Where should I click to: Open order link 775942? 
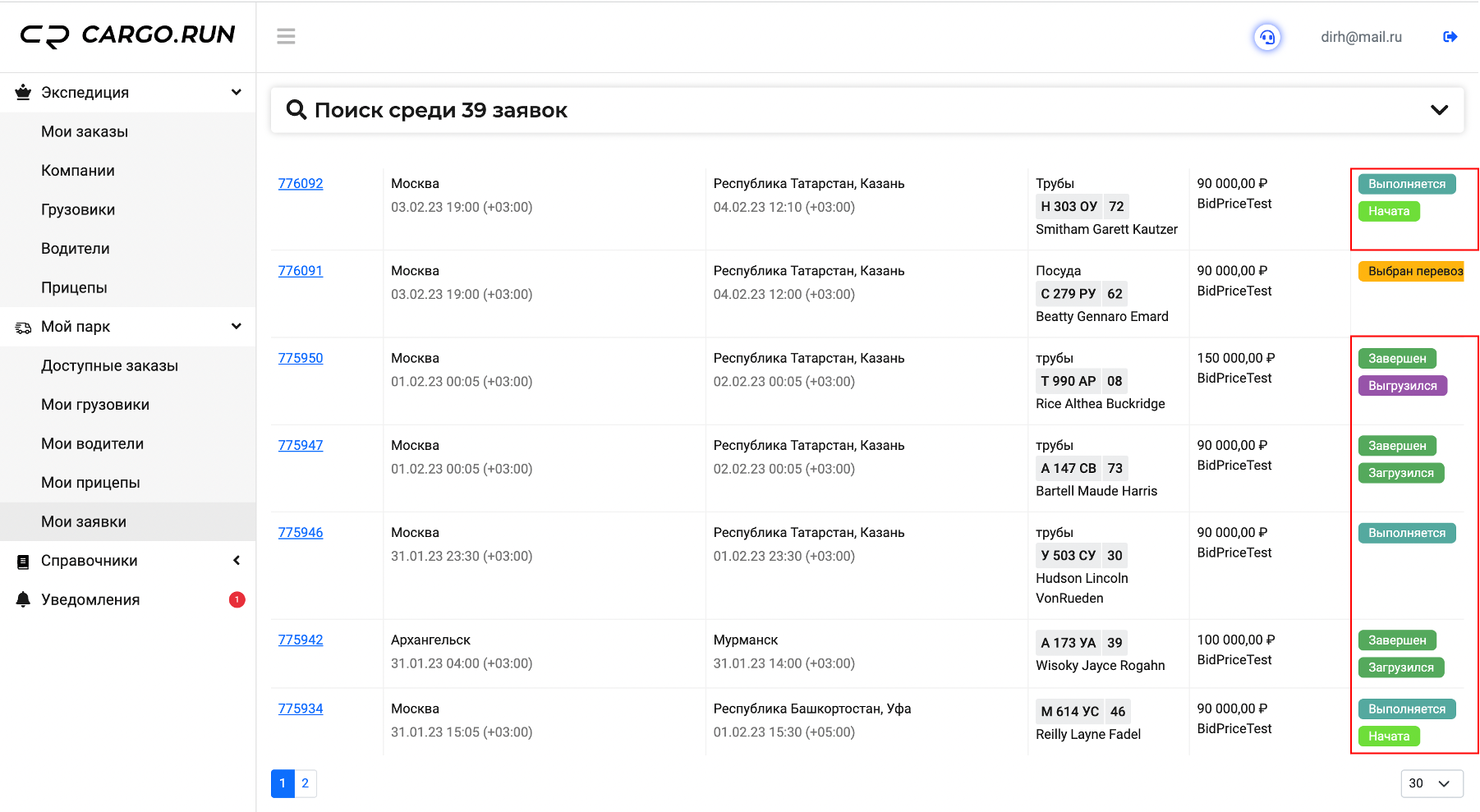[301, 640]
